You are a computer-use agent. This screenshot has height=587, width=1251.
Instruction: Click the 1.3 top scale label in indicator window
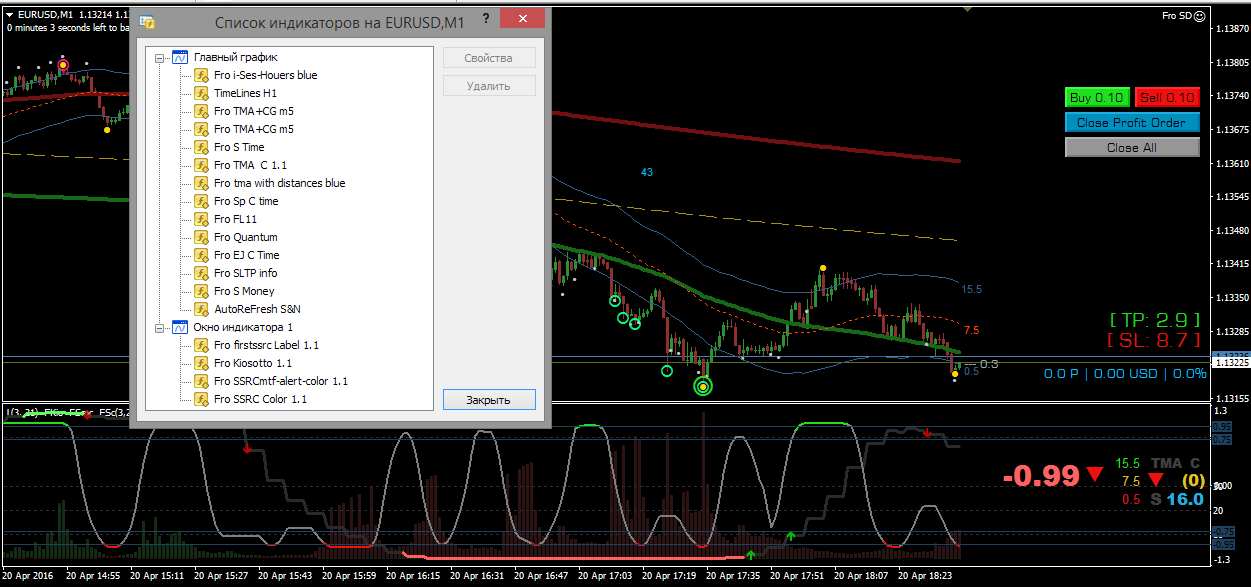pos(1219,411)
